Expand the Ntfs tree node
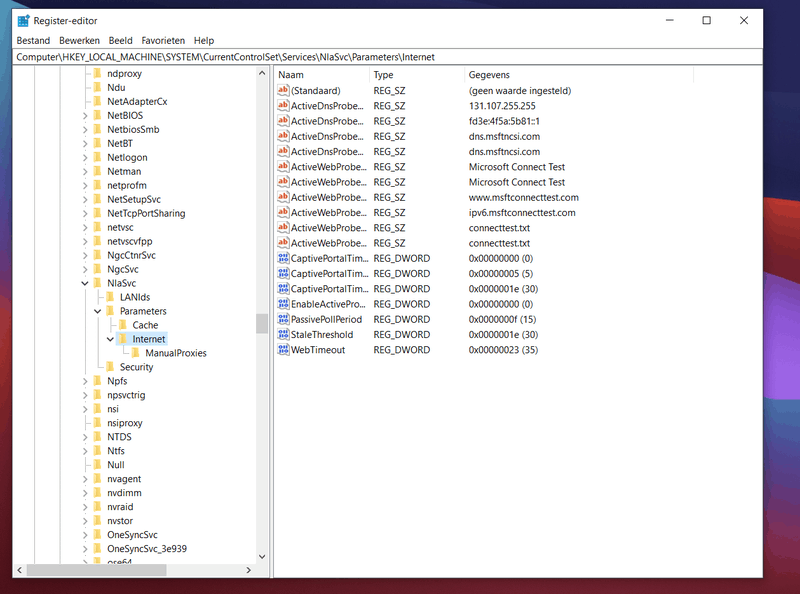 pyautogui.click(x=85, y=451)
